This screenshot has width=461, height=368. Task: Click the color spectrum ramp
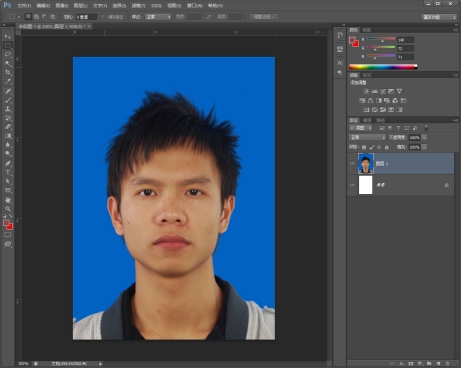(383, 67)
